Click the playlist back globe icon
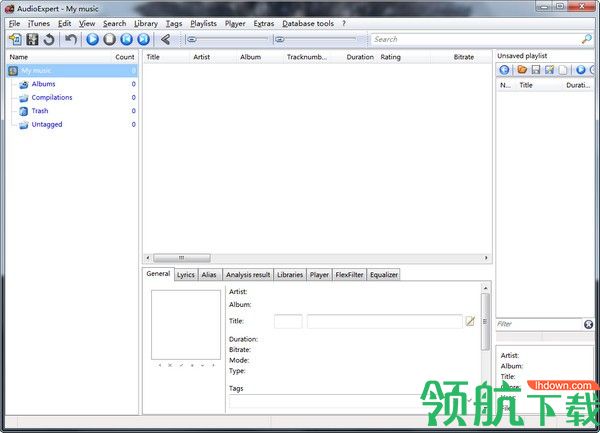600x433 pixels. point(504,70)
